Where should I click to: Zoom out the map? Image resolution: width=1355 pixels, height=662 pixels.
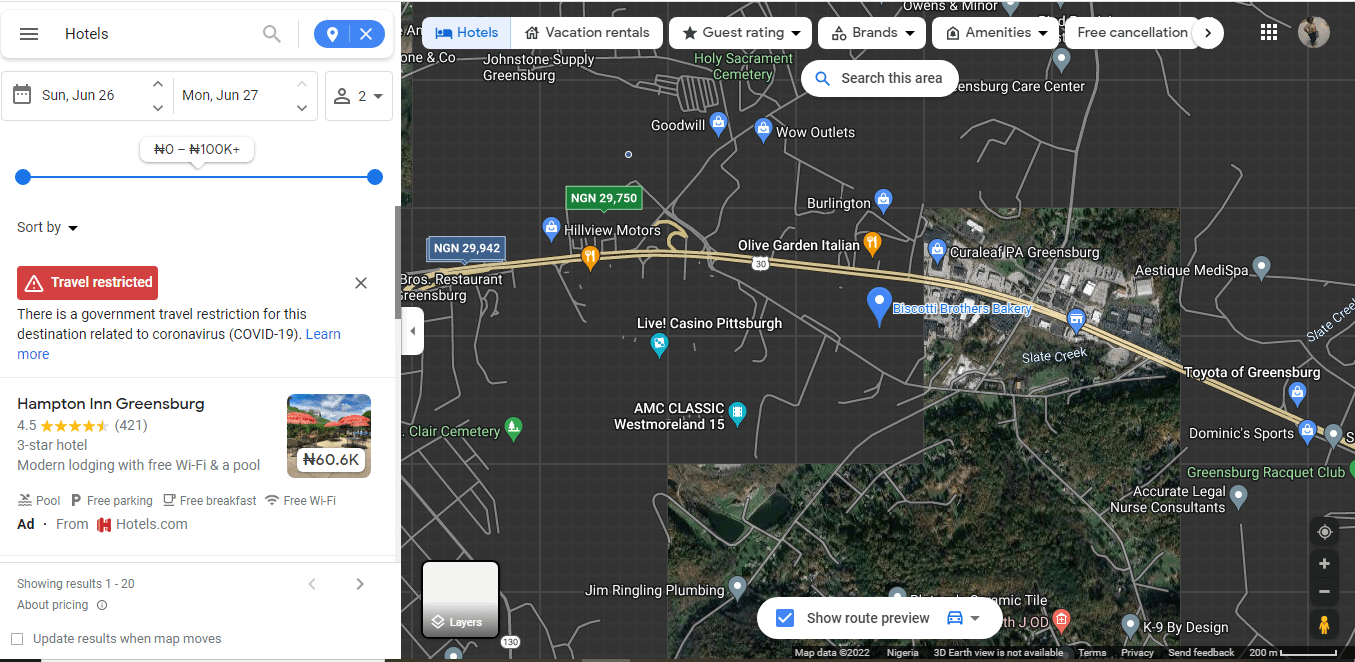click(x=1324, y=591)
